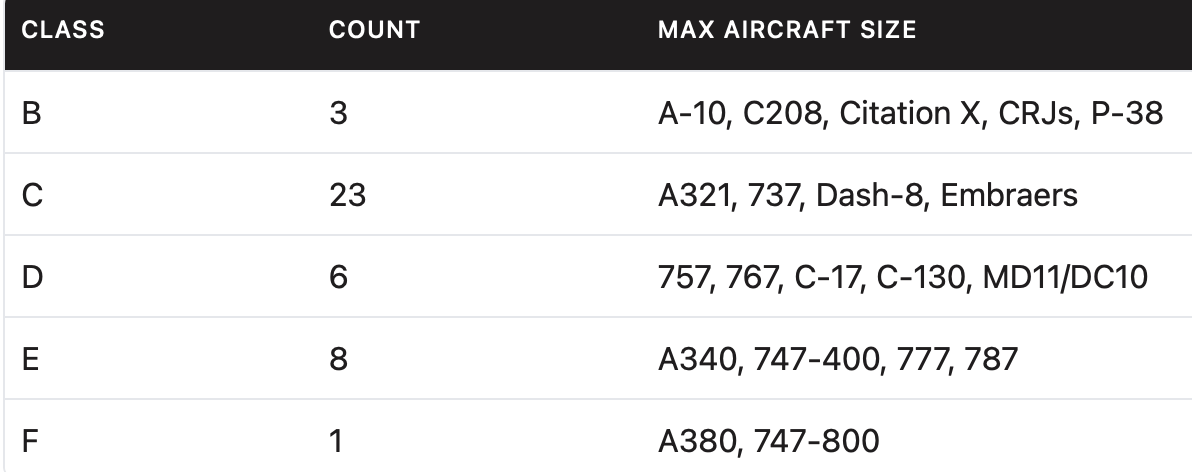This screenshot has height=472, width=1192.
Task: Click count value 1 in class F row
Action: pyautogui.click(x=336, y=441)
